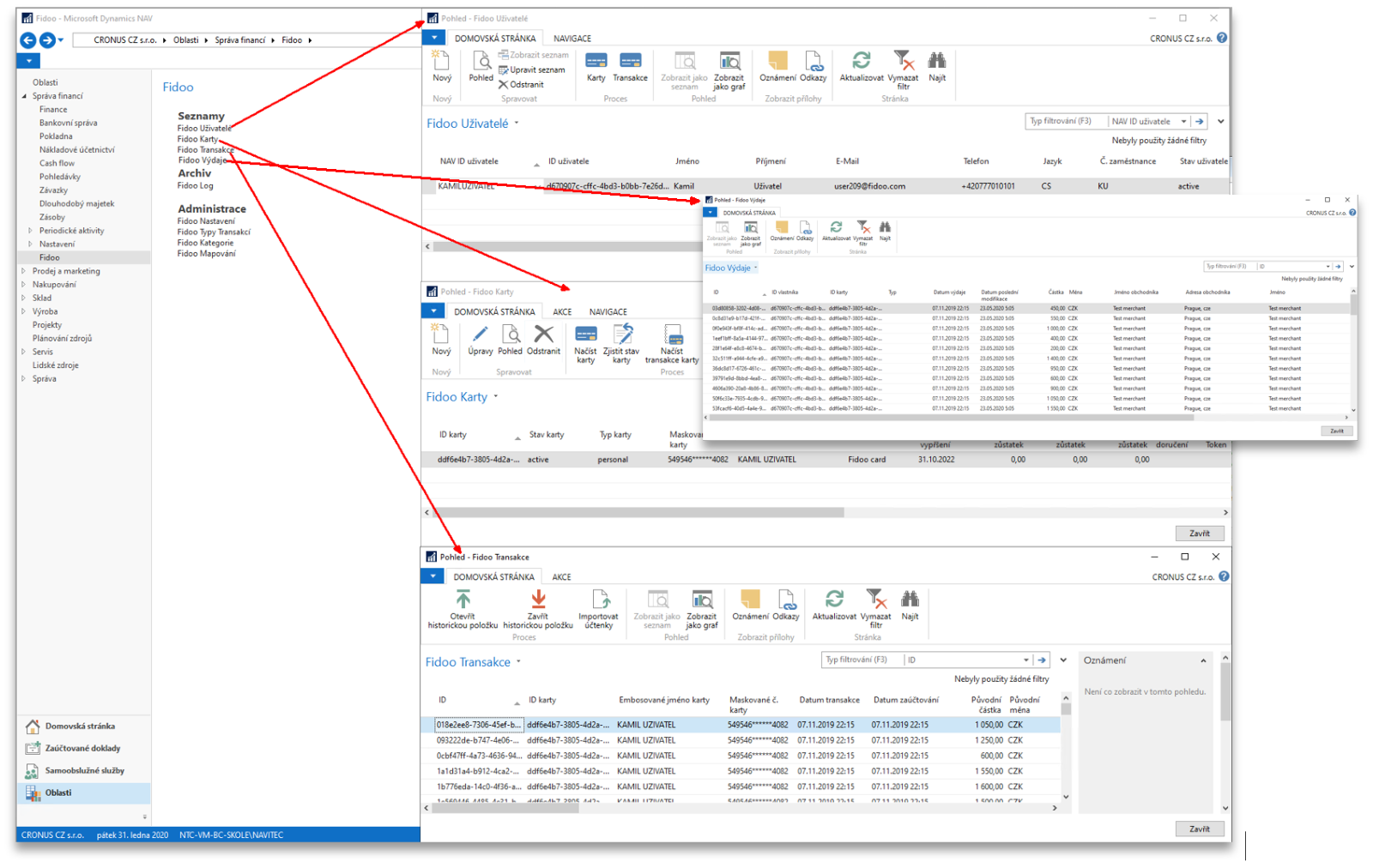Collapse Oznámení factbox panel

tap(1203, 660)
